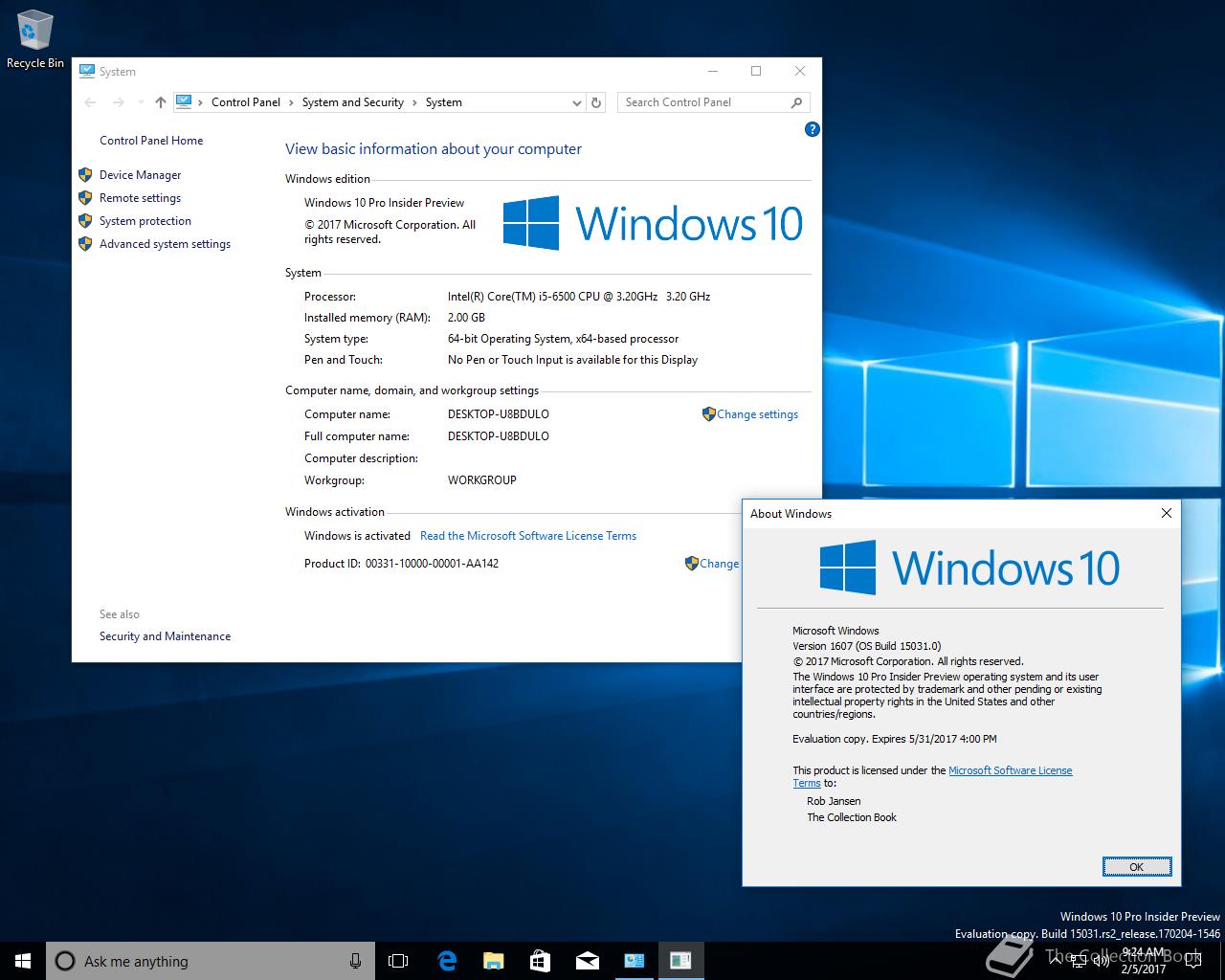Maximize the System window
The height and width of the screenshot is (980, 1225).
click(756, 71)
